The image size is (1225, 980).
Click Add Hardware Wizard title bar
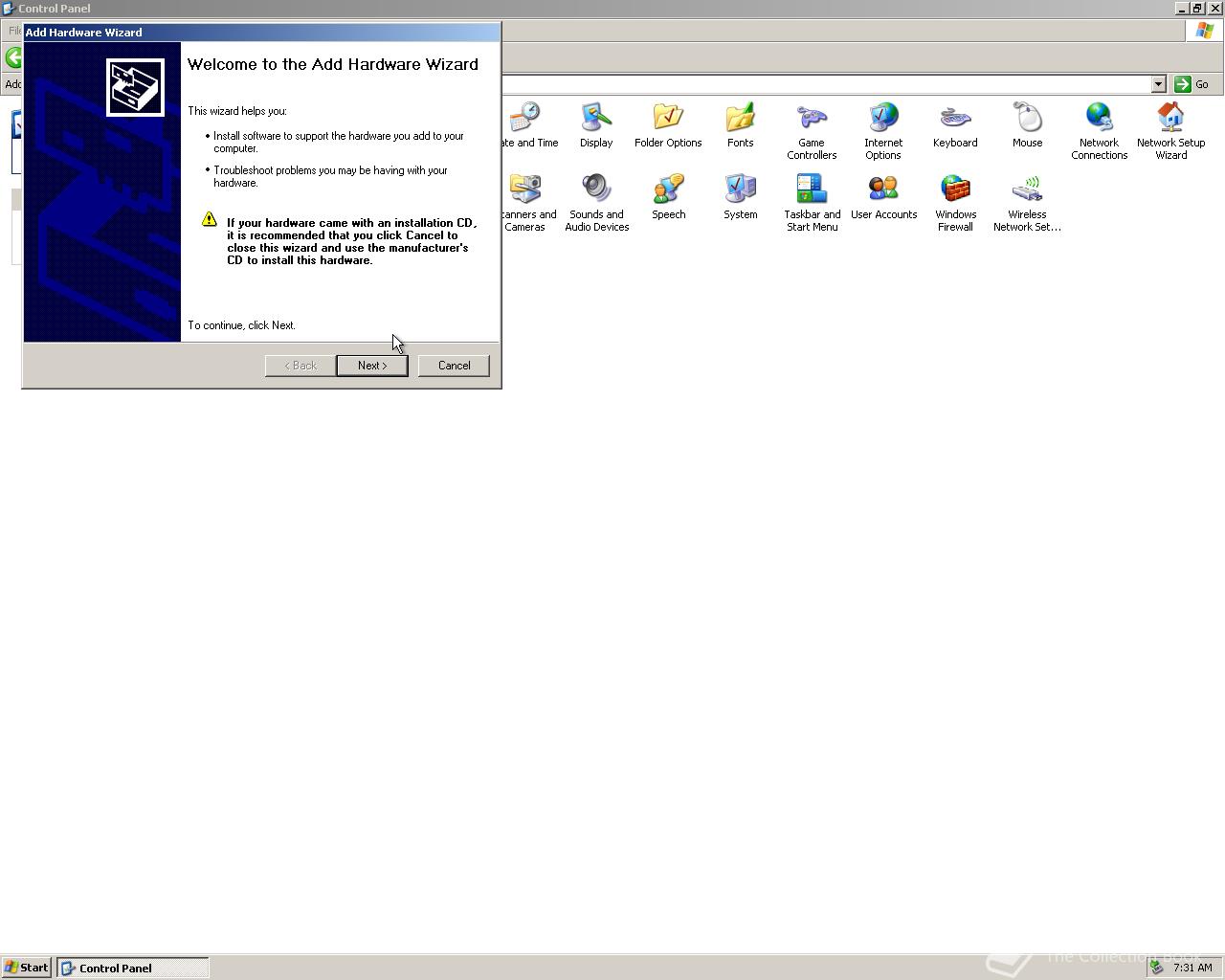(261, 32)
